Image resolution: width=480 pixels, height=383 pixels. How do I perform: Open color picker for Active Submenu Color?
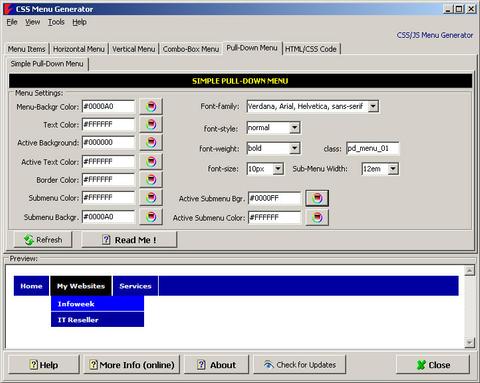317,218
